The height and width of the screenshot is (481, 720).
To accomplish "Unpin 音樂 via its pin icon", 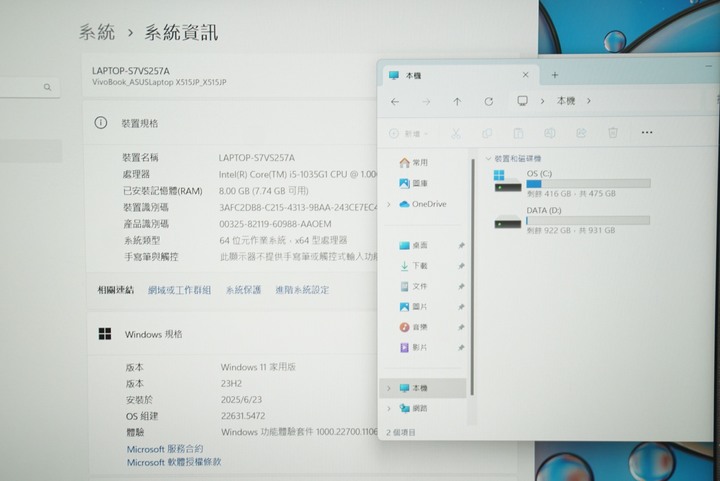I will tap(461, 327).
